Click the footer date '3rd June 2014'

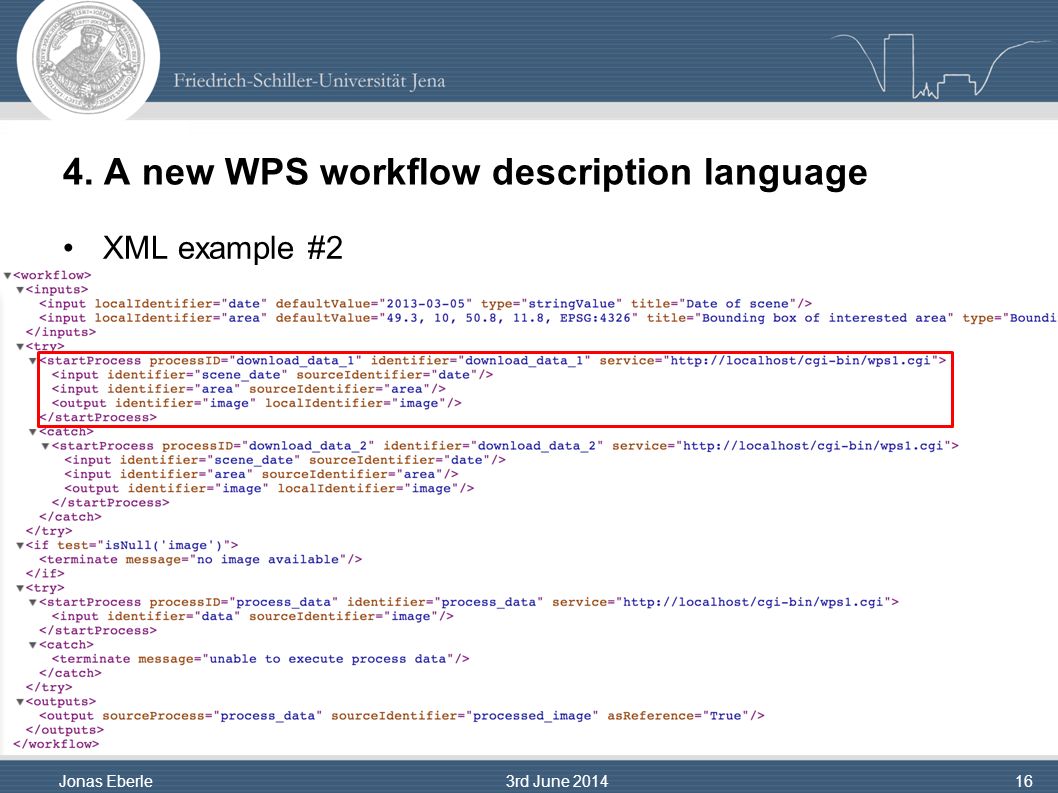pos(557,781)
